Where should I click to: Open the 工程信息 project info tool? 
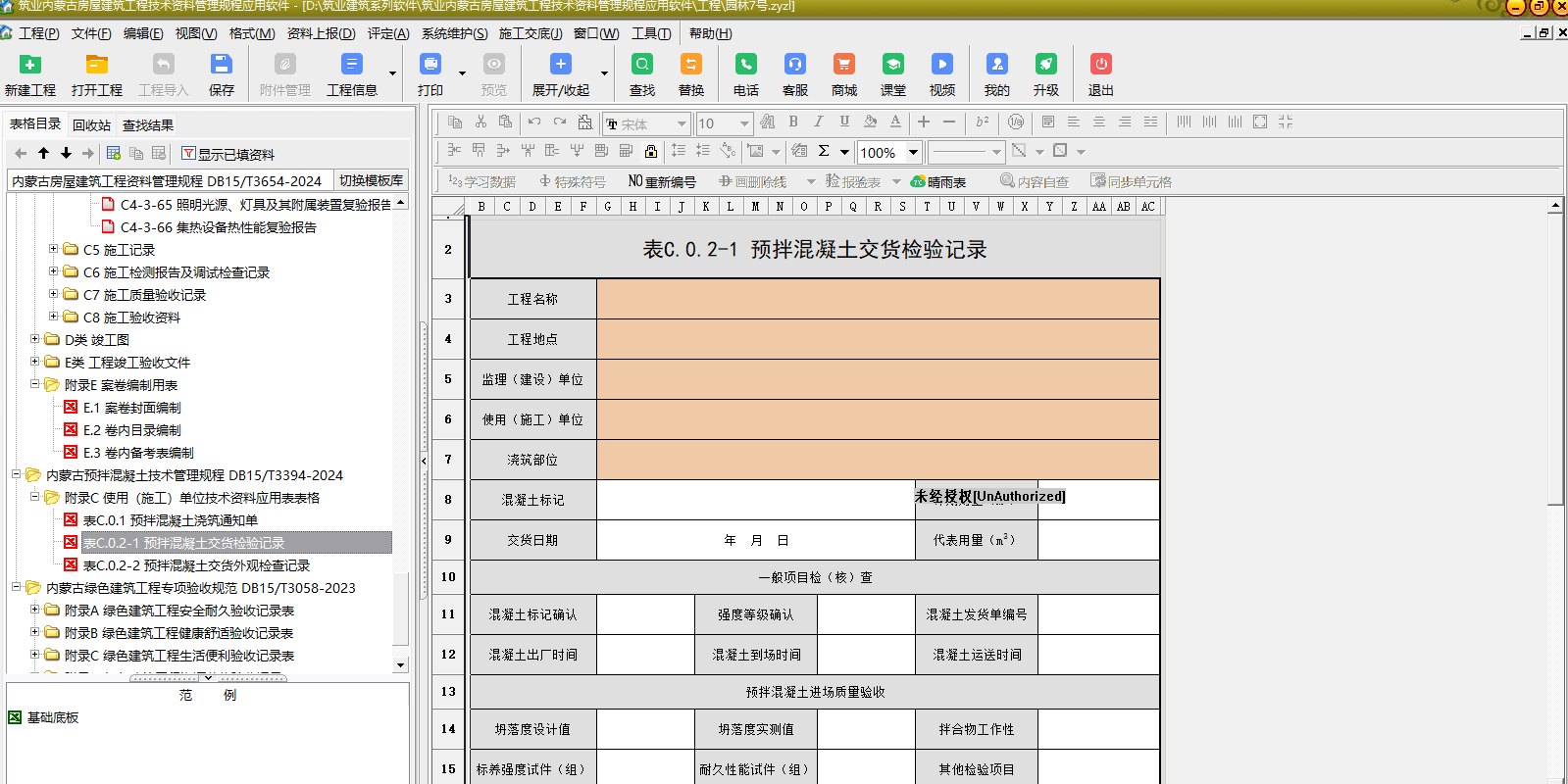351,65
